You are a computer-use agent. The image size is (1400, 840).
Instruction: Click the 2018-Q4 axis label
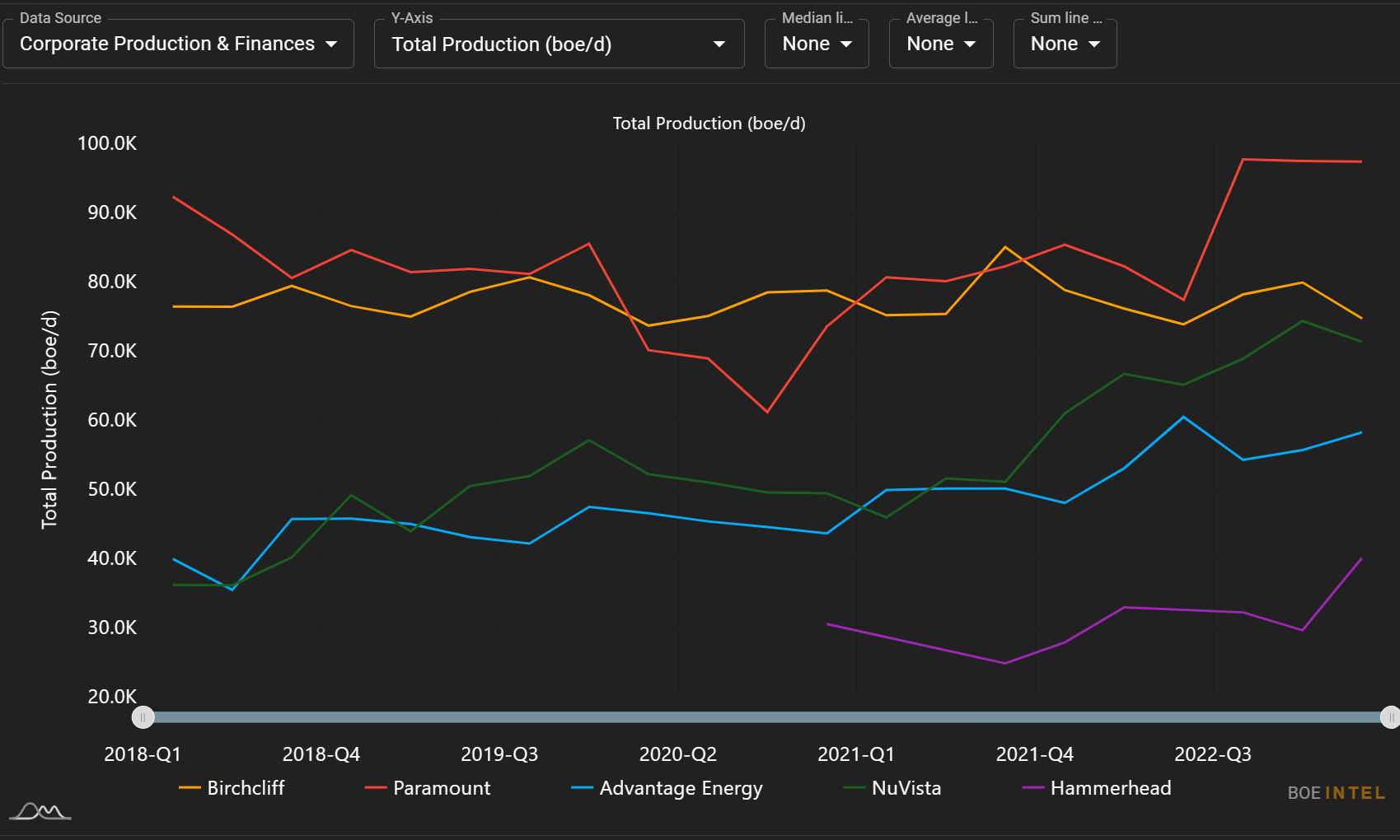click(321, 754)
